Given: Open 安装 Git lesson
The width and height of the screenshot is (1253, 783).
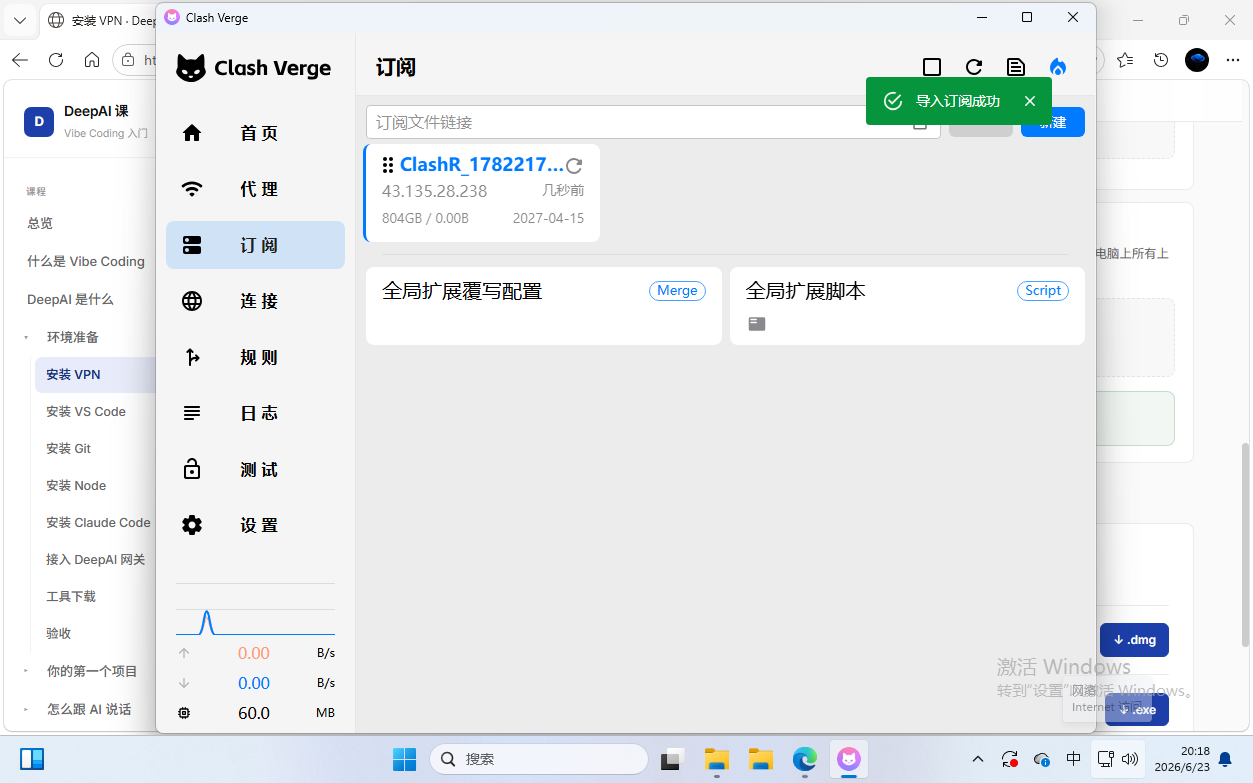Looking at the screenshot, I should click(x=68, y=448).
